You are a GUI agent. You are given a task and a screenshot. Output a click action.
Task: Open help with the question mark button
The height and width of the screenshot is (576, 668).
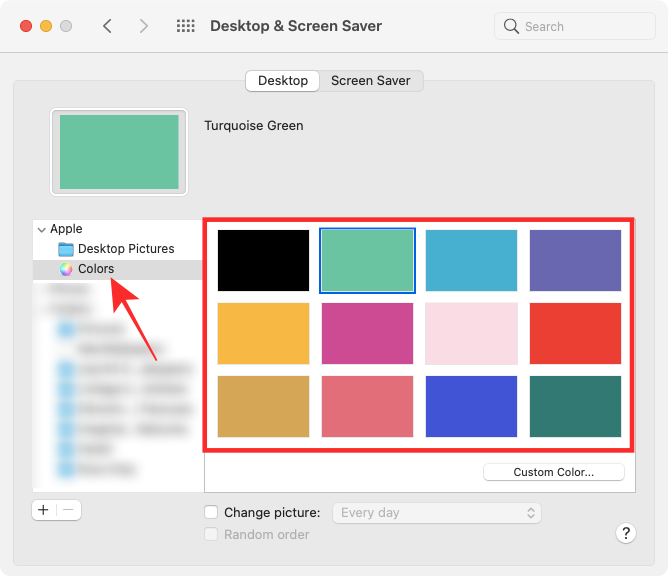(626, 533)
